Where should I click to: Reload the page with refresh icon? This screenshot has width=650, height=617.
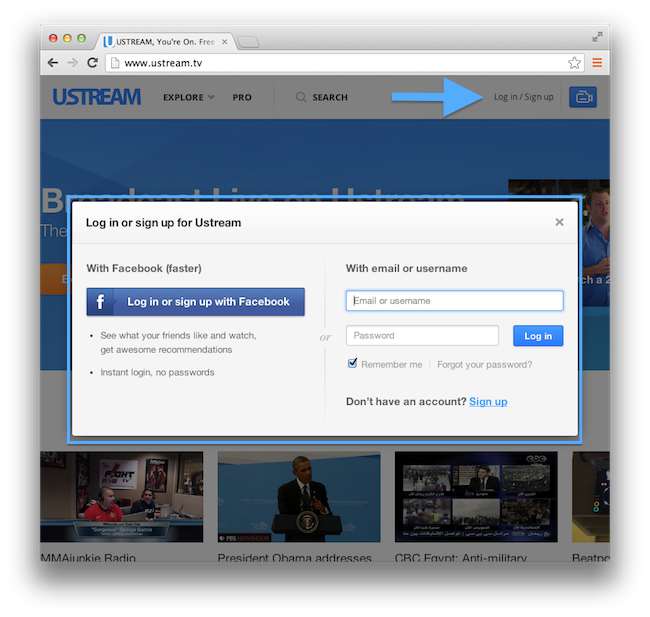(x=92, y=63)
